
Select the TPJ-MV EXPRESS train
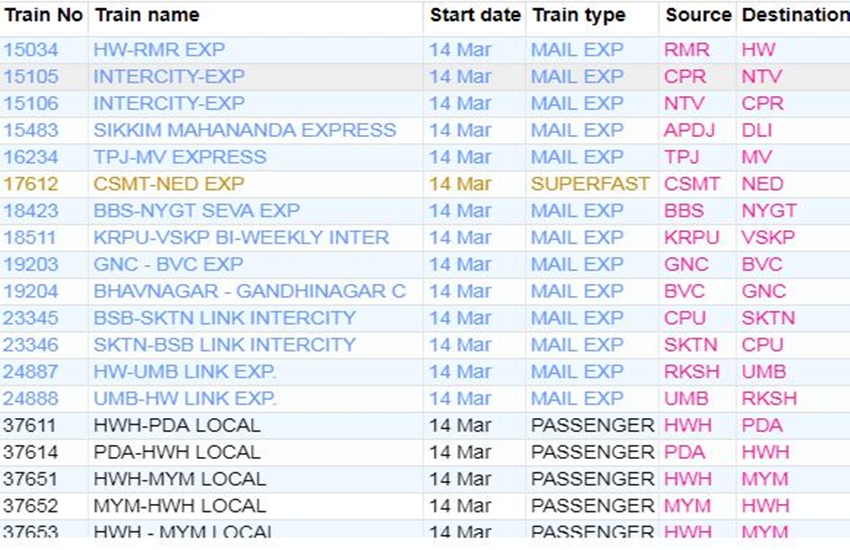(180, 157)
